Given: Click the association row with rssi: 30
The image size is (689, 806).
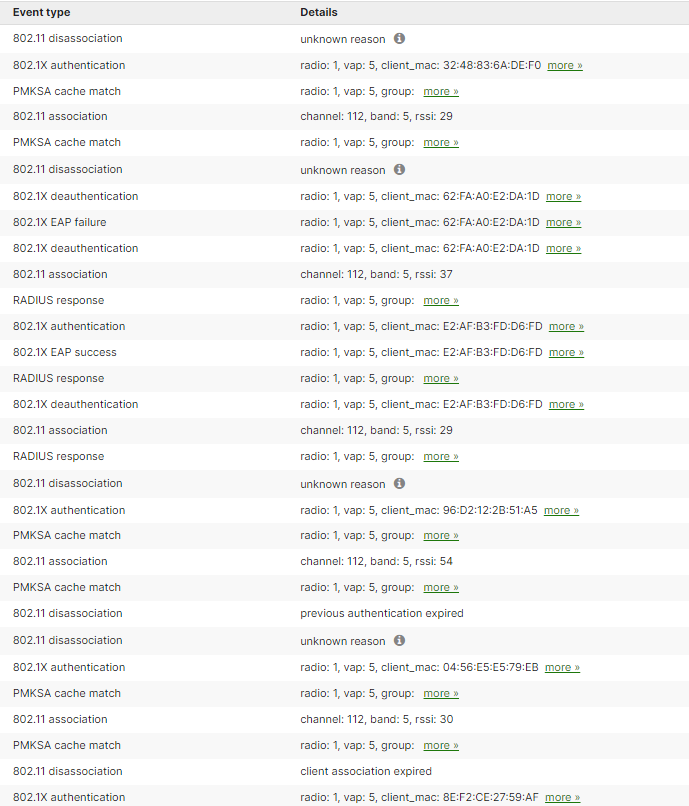Looking at the screenshot, I should (376, 720).
